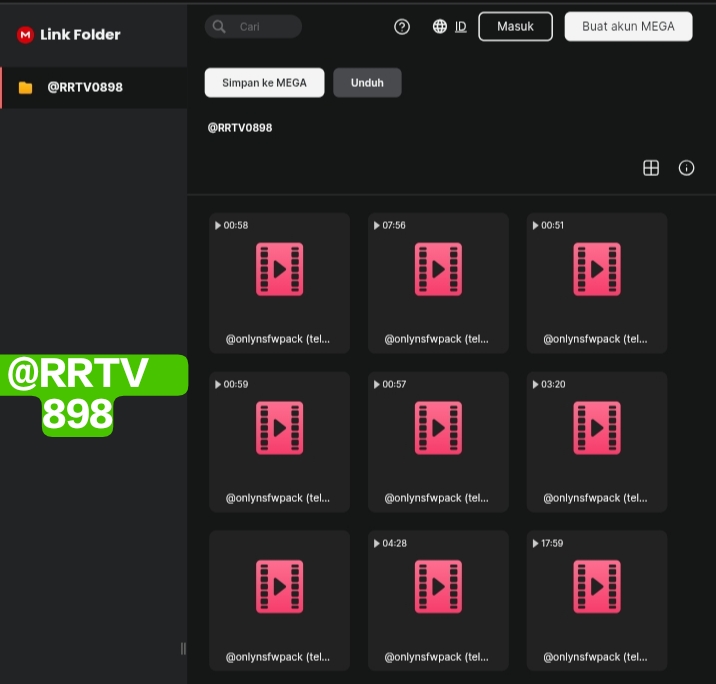
Task: Open the info panel icon
Action: 686,168
